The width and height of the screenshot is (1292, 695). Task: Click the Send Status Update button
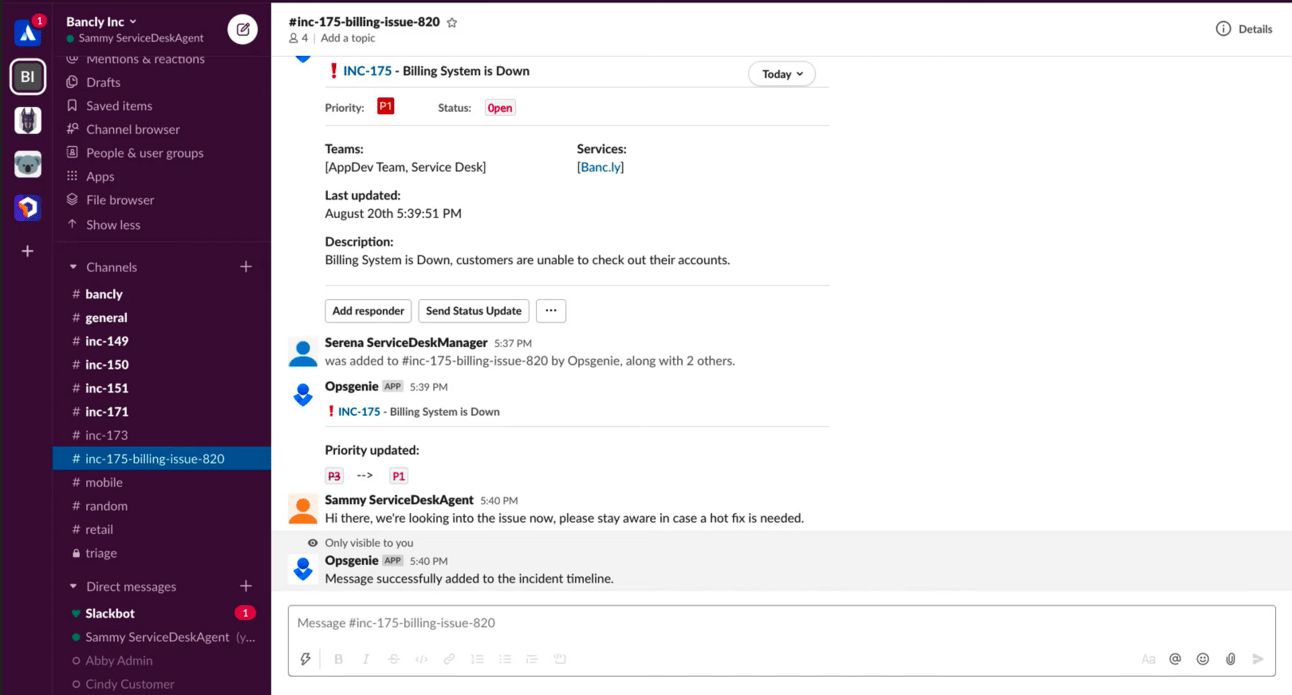(x=474, y=311)
